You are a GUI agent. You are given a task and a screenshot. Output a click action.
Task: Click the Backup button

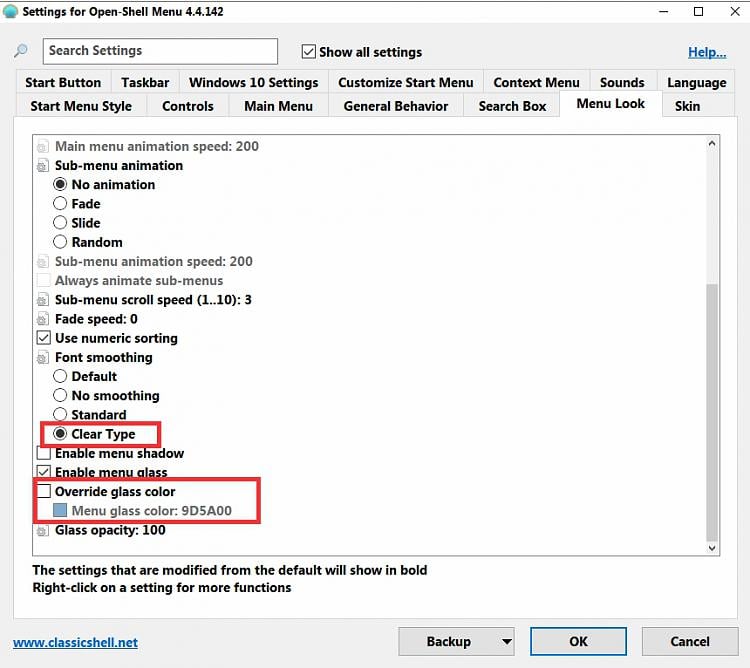pyautogui.click(x=449, y=641)
